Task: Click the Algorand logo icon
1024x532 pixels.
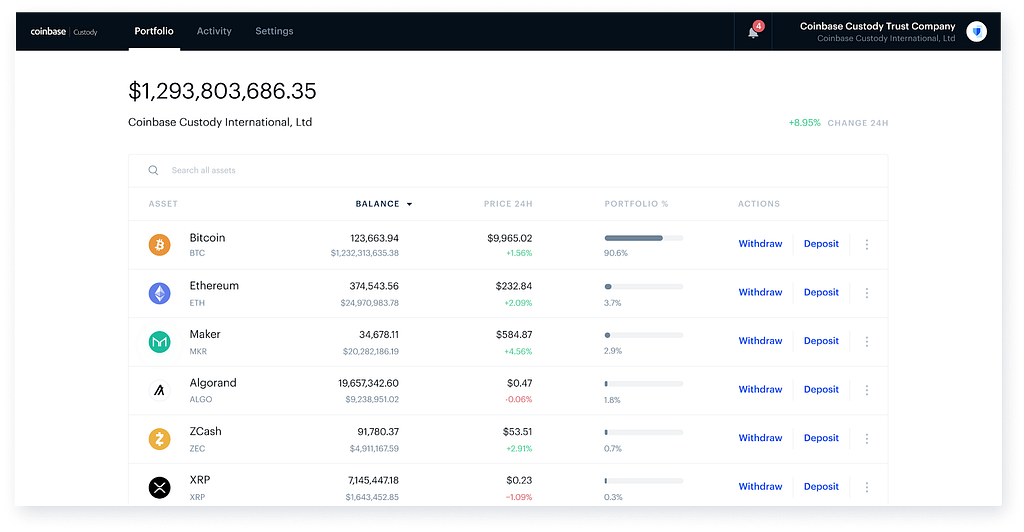Action: pos(159,390)
